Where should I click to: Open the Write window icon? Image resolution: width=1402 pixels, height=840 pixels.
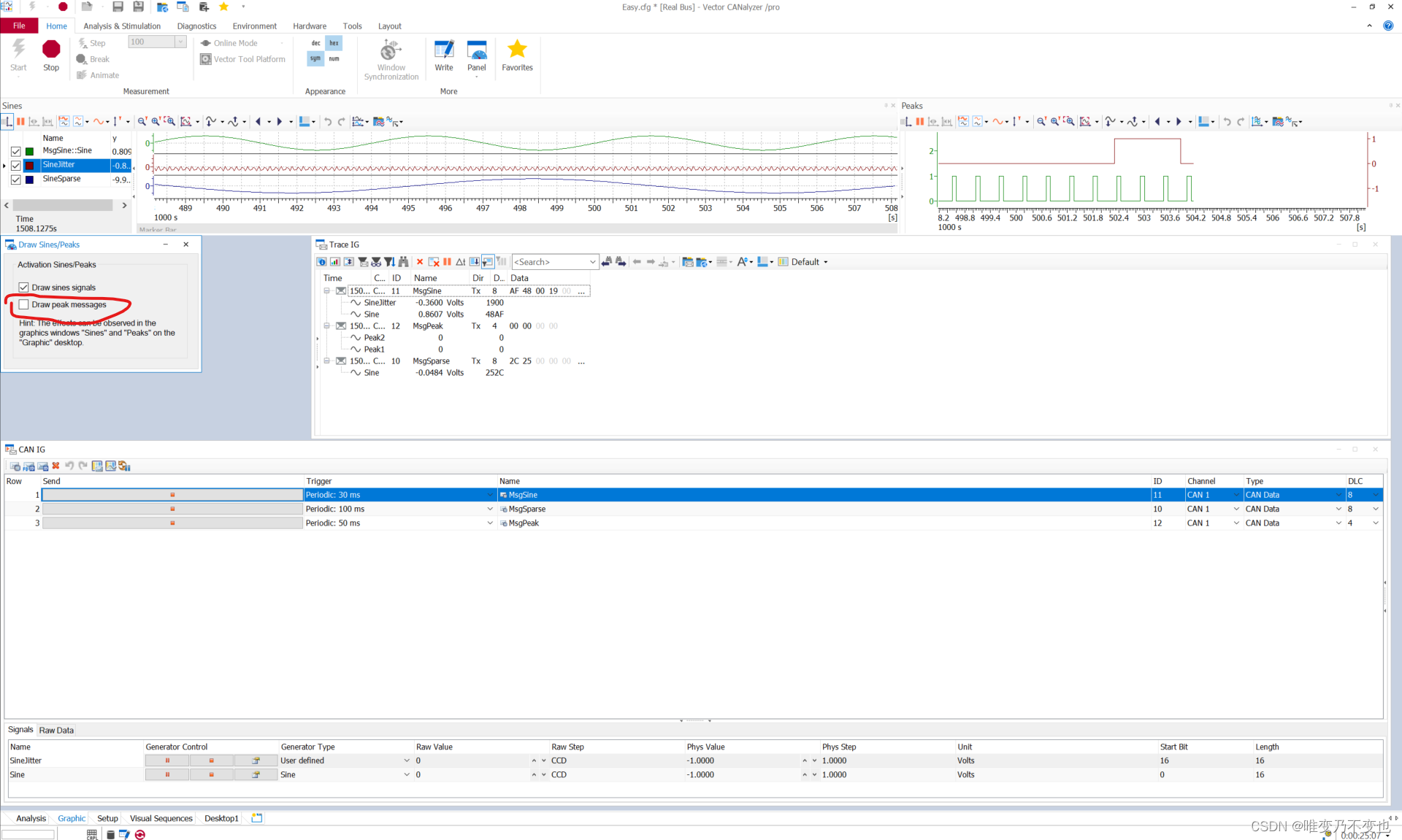(444, 50)
